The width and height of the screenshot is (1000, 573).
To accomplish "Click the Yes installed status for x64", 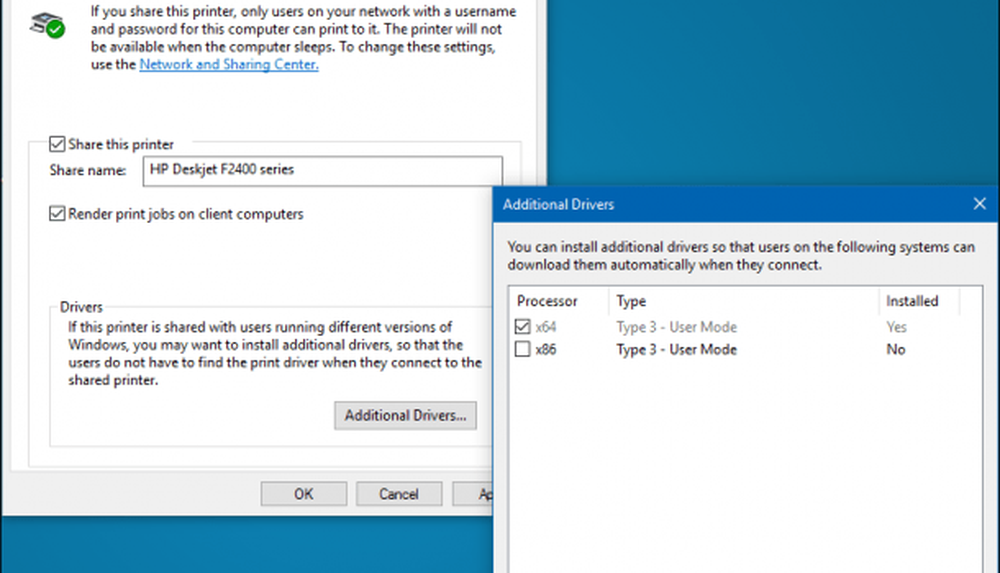I will tap(896, 327).
